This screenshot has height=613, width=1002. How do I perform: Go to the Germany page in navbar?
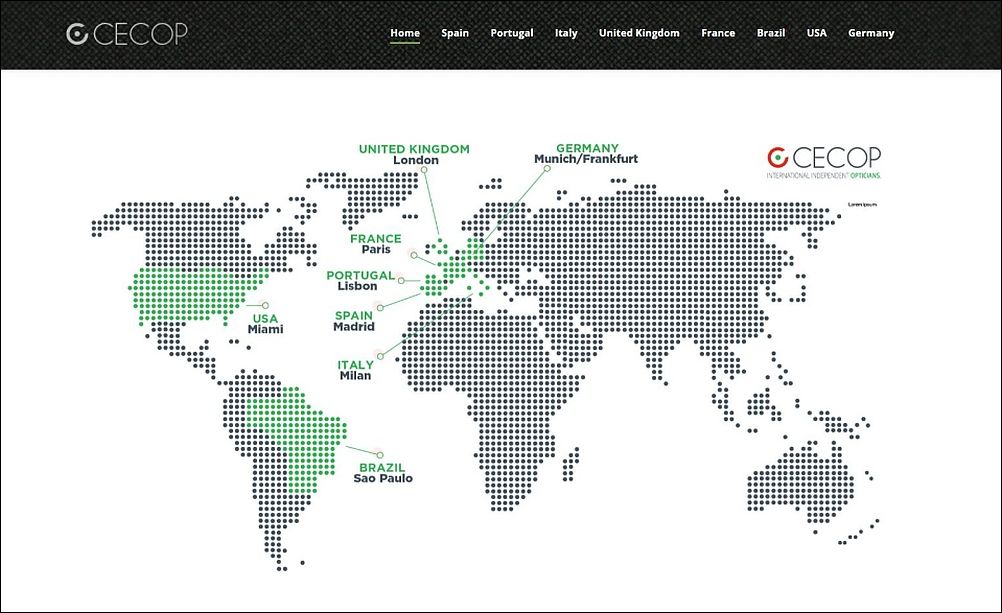(x=871, y=33)
